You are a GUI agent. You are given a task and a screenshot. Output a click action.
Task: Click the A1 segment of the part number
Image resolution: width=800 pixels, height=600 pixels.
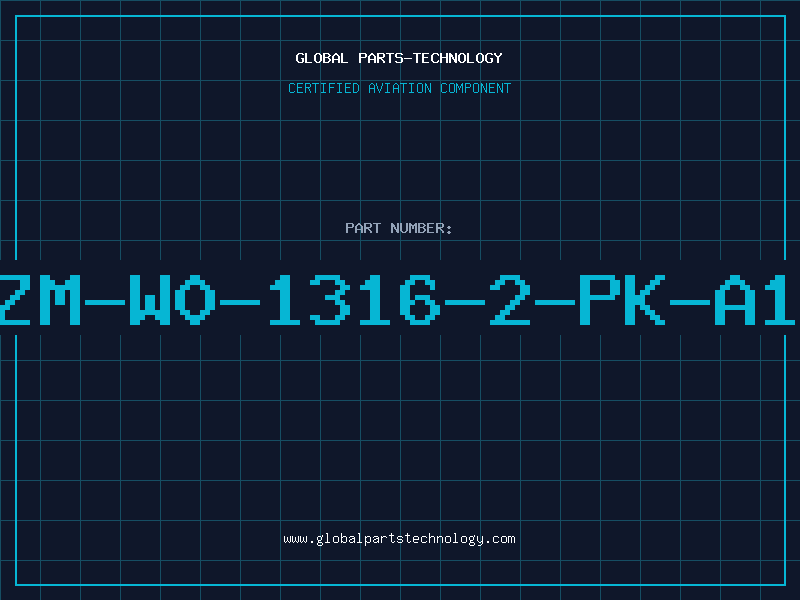[x=755, y=300]
